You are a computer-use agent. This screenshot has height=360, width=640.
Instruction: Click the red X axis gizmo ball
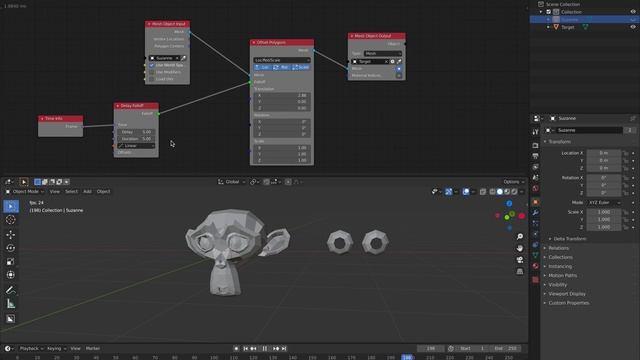pos(522,216)
